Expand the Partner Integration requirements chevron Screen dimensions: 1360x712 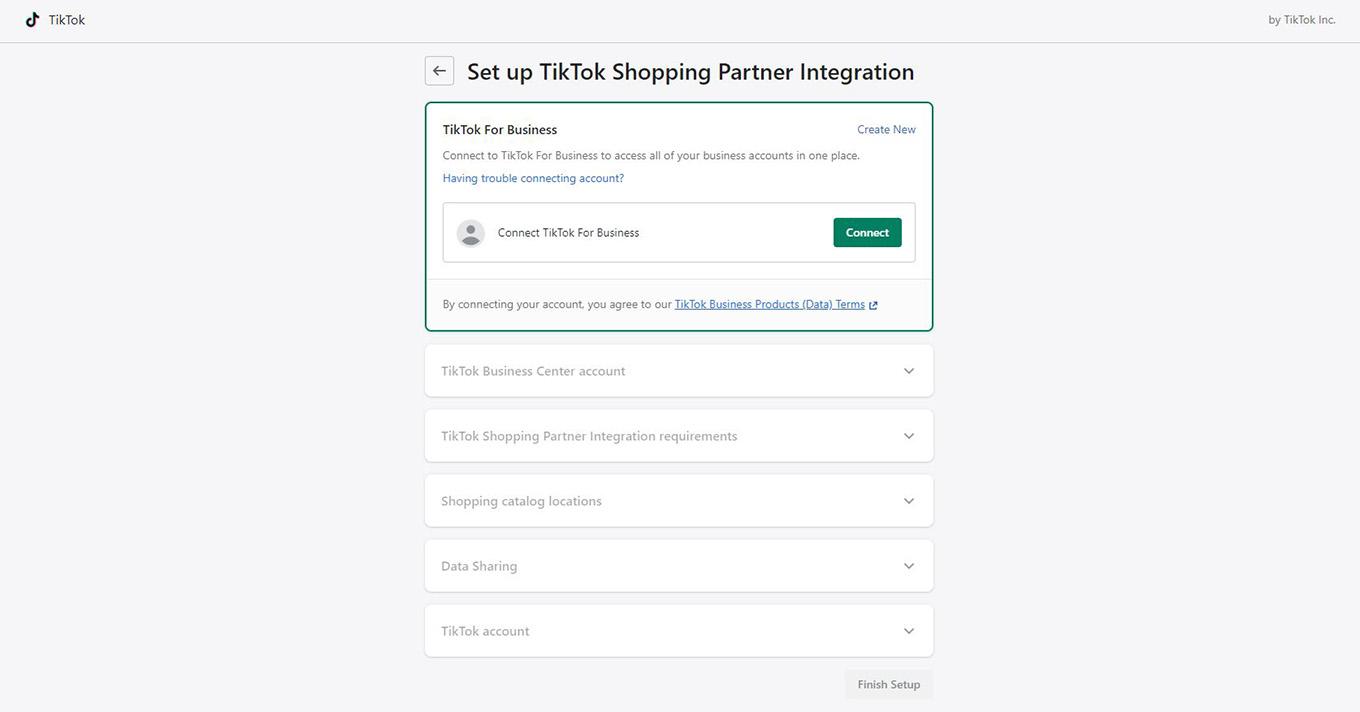pyautogui.click(x=908, y=436)
